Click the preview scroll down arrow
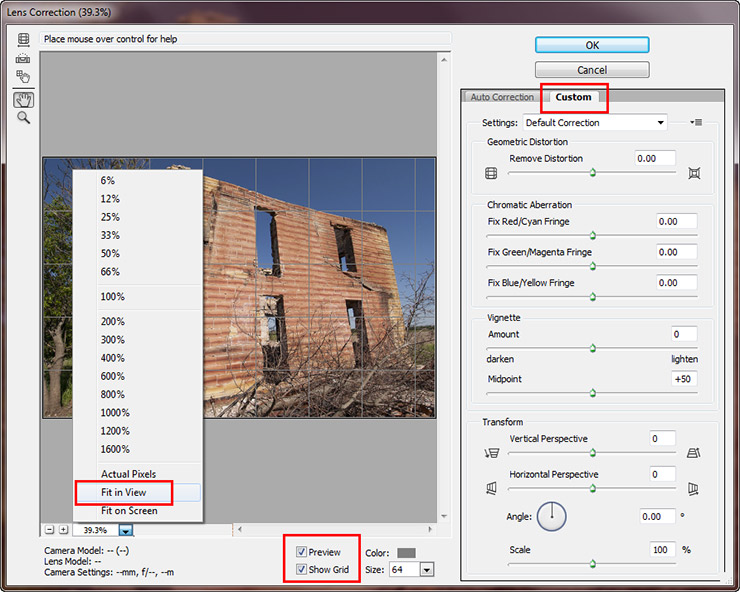Viewport: 740px width, 592px height. point(444,516)
